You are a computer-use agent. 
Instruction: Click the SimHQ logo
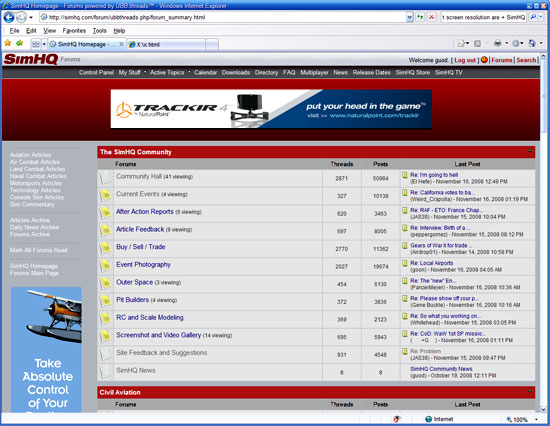pyautogui.click(x=31, y=59)
